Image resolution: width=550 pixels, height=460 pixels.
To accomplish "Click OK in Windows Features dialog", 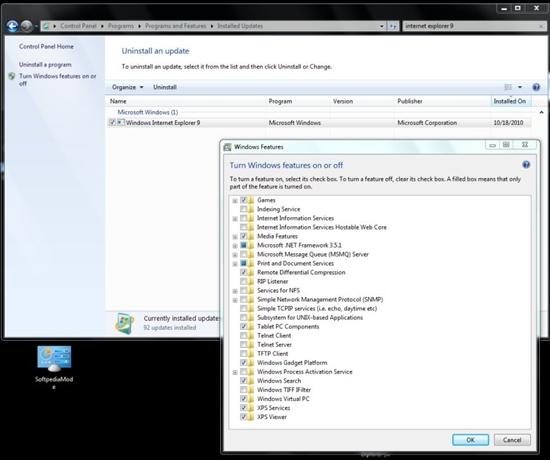I will 470,440.
